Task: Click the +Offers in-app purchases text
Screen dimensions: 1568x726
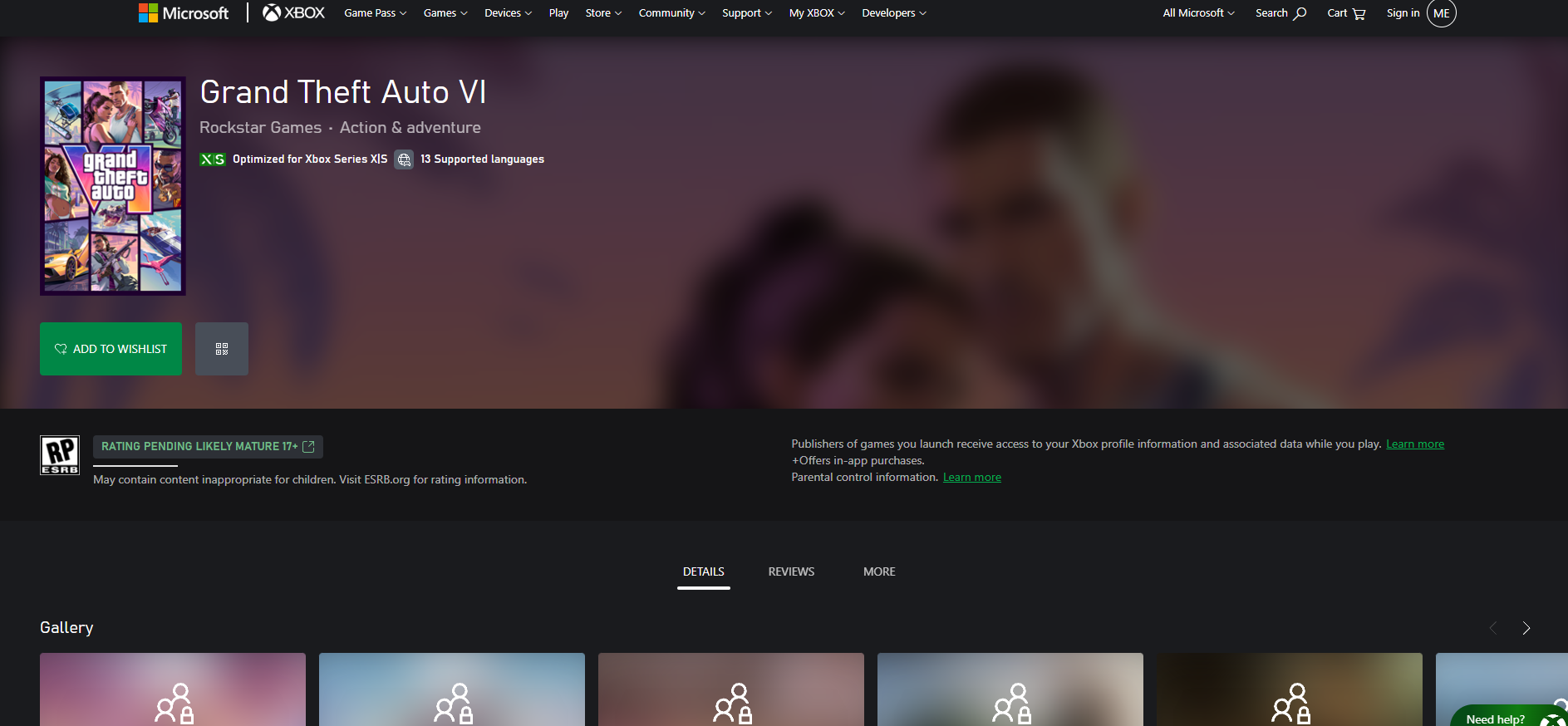Action: [858, 461]
